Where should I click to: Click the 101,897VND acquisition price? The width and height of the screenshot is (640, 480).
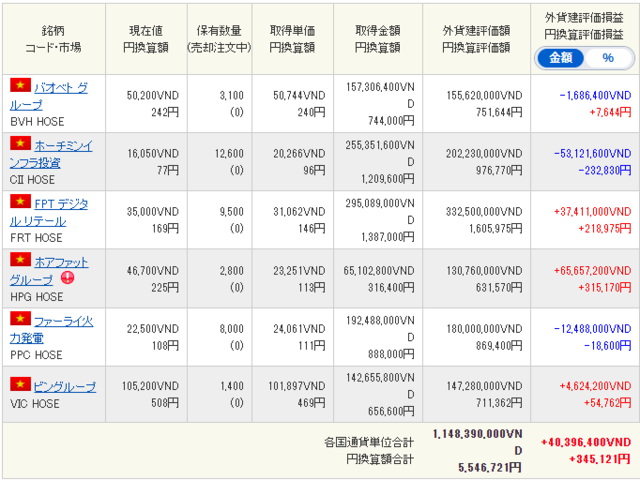pyautogui.click(x=297, y=386)
